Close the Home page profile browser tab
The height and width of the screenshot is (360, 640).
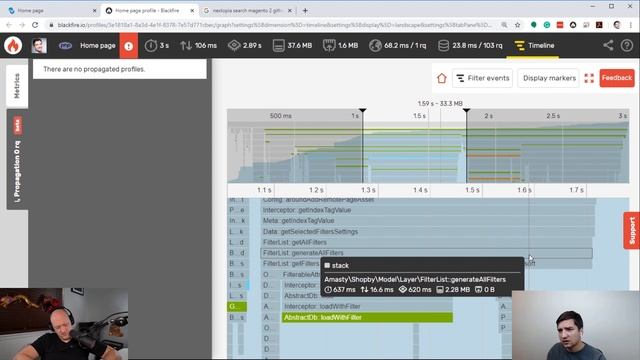pyautogui.click(x=192, y=11)
